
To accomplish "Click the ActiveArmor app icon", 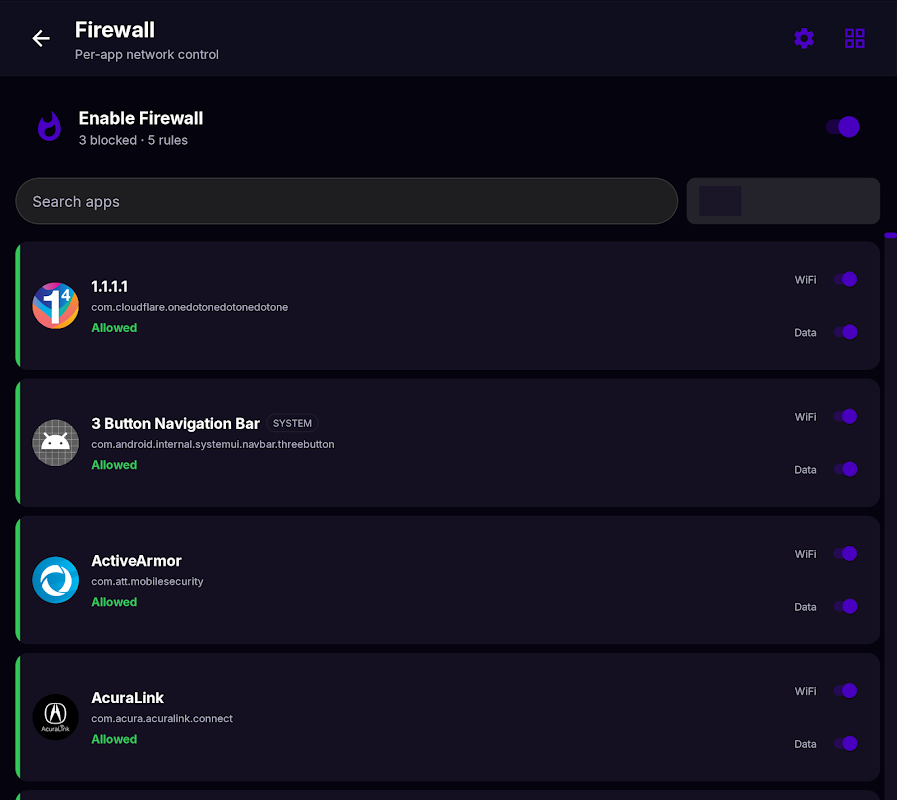I will [55, 580].
